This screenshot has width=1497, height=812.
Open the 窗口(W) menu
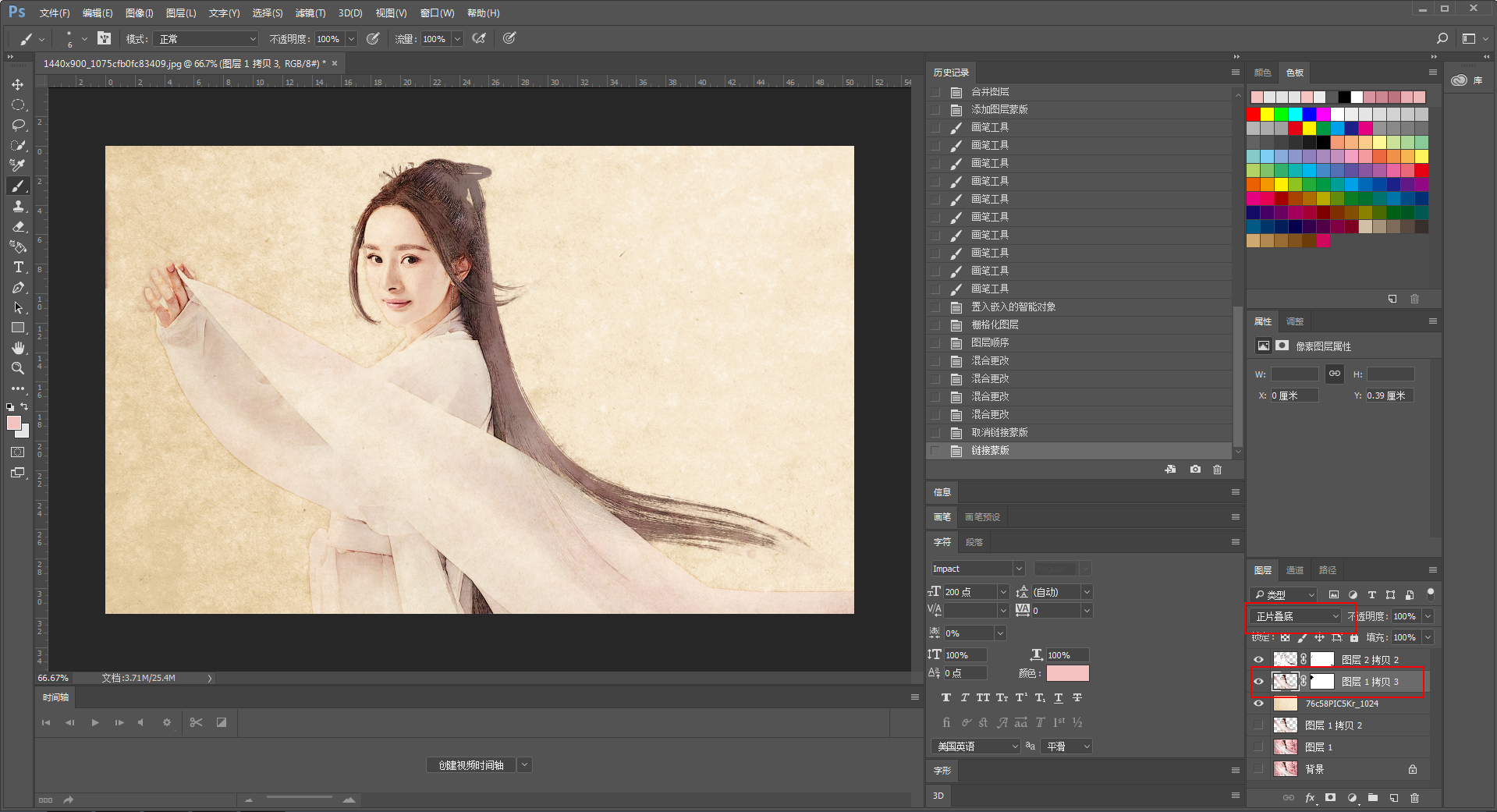point(437,13)
